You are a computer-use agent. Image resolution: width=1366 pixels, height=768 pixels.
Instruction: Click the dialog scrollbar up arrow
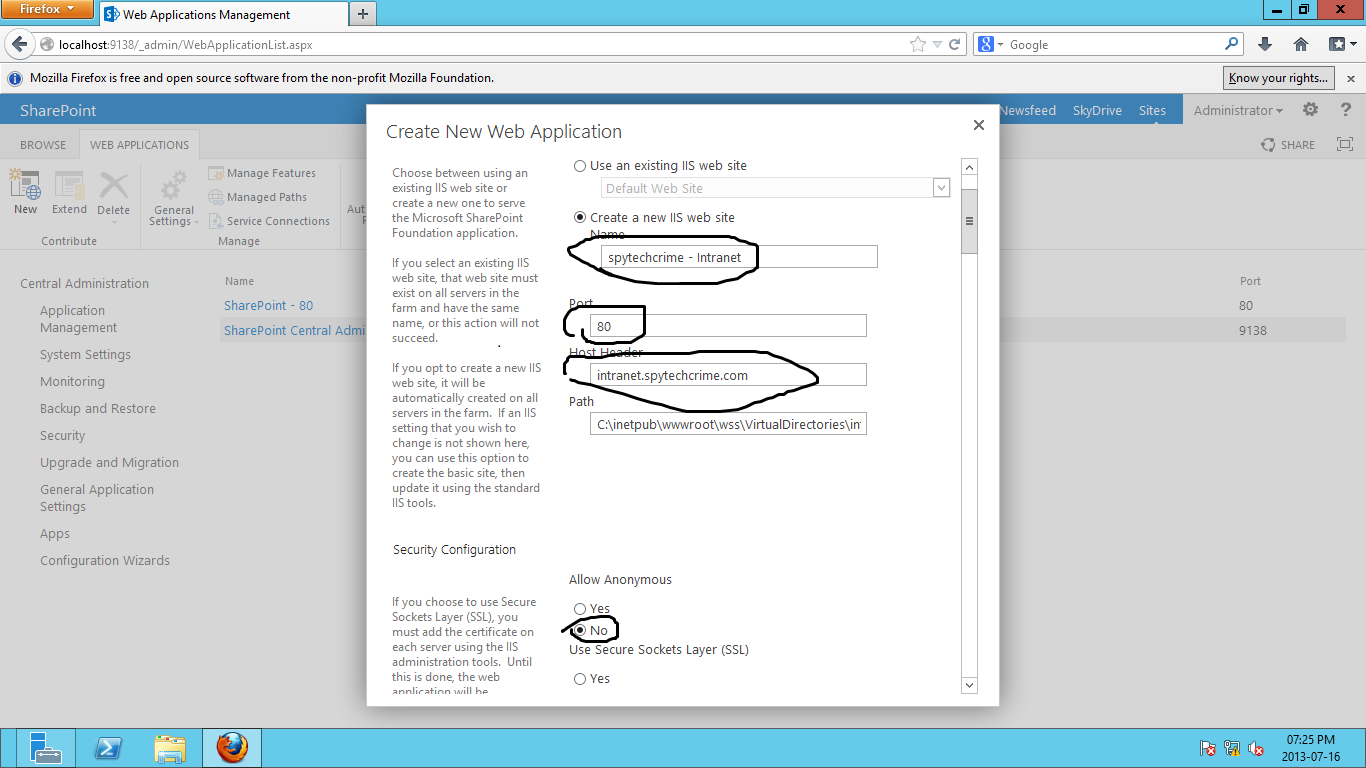(969, 167)
